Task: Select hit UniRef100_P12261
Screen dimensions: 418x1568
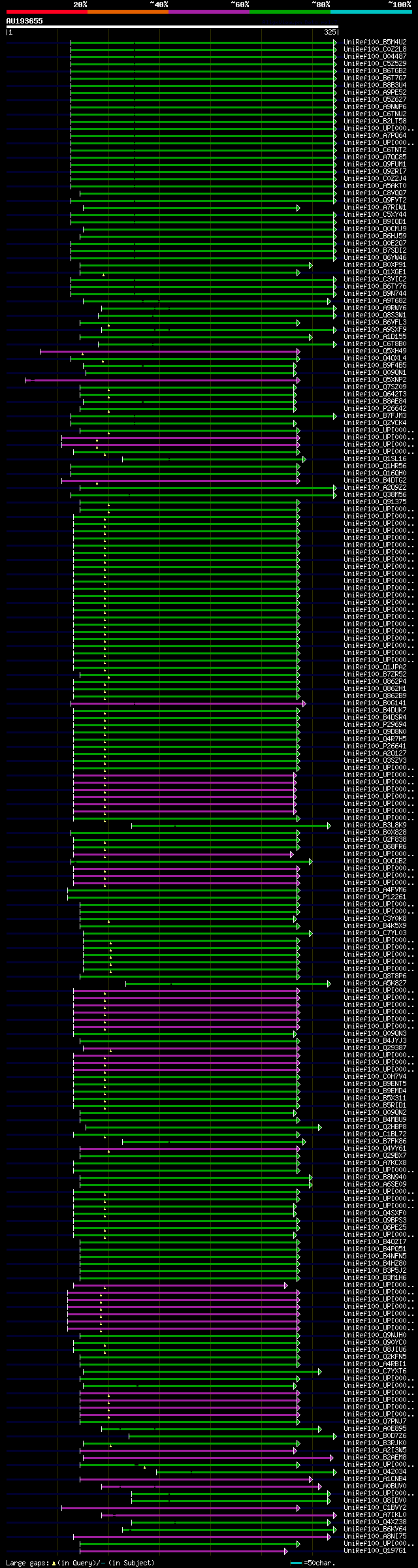Action: click(x=375, y=897)
